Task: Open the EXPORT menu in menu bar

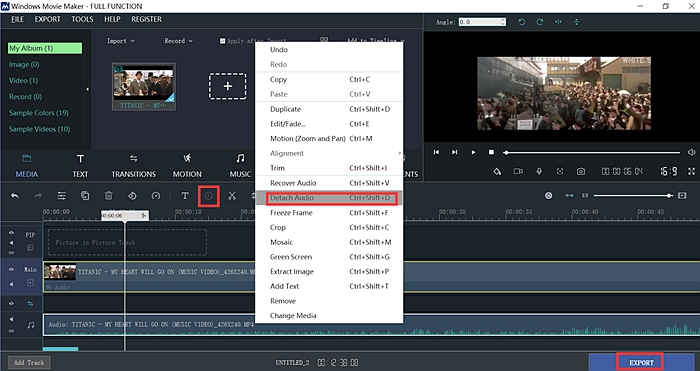Action: coord(47,19)
